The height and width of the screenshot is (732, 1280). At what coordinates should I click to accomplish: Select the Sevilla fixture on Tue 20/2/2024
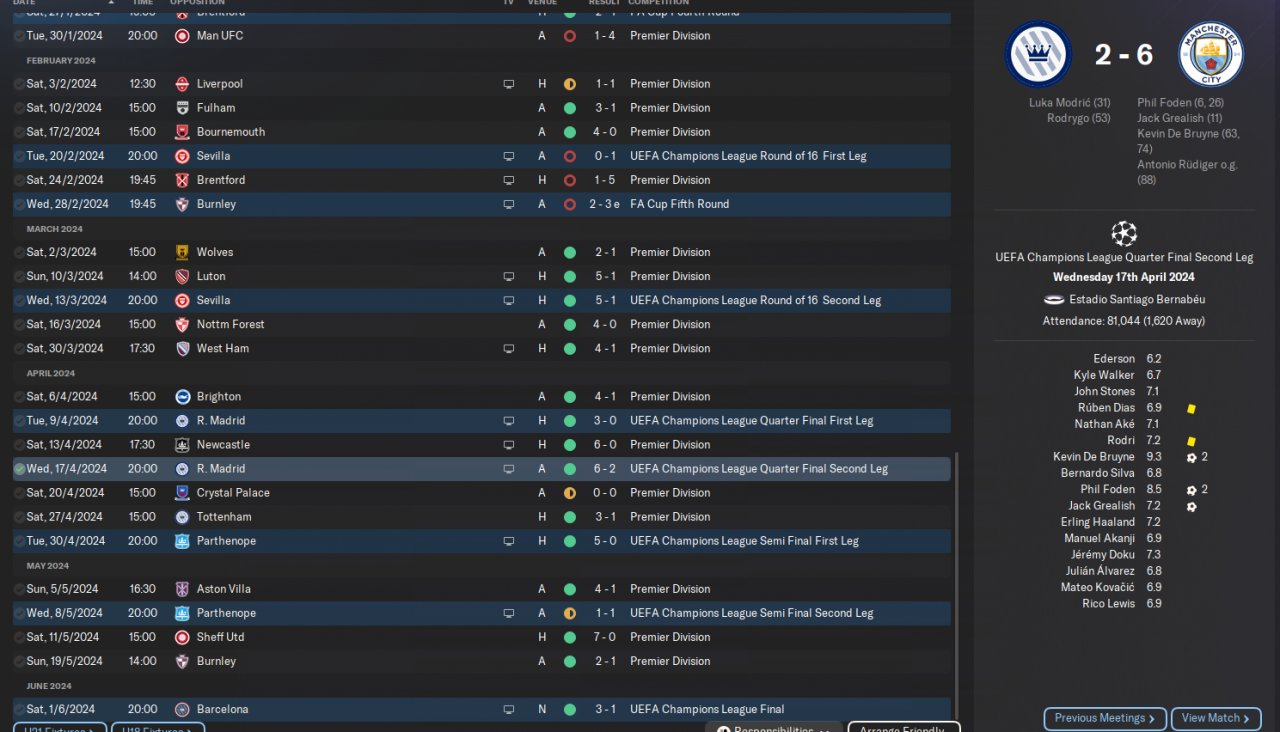[x=481, y=156]
